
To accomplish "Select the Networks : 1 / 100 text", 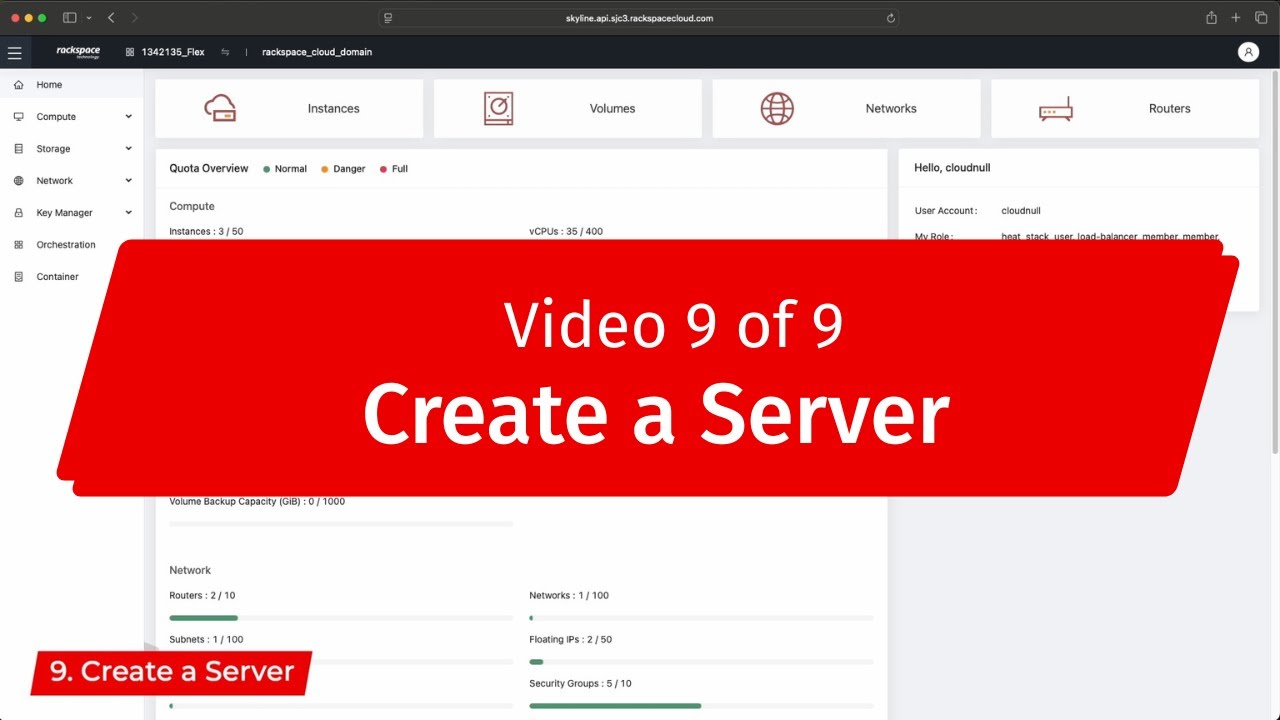I will pyautogui.click(x=569, y=595).
